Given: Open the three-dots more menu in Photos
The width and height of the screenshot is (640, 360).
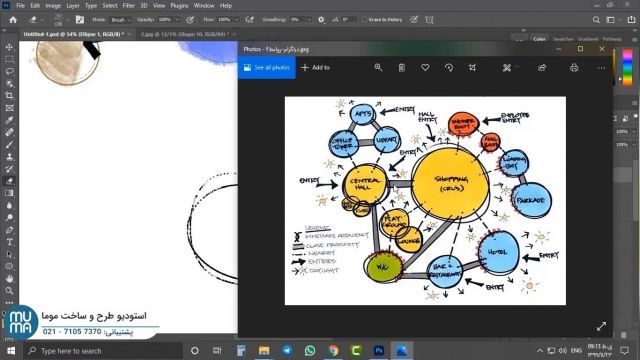Looking at the screenshot, I should tap(601, 68).
